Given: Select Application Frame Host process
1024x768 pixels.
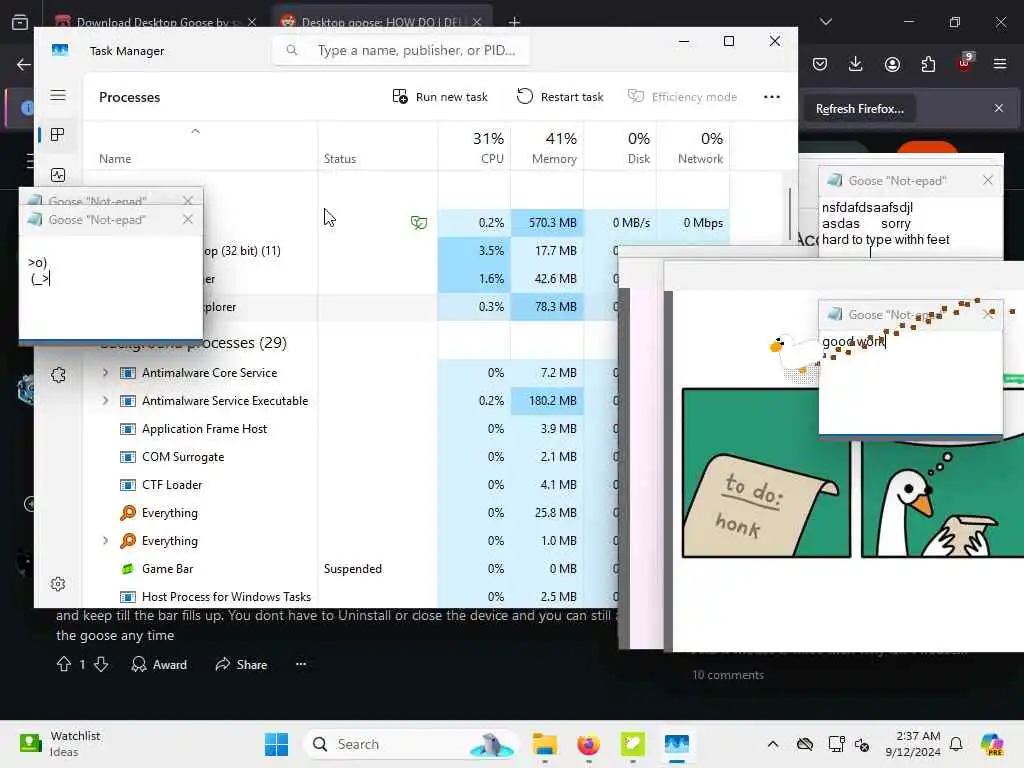Looking at the screenshot, I should pos(204,429).
